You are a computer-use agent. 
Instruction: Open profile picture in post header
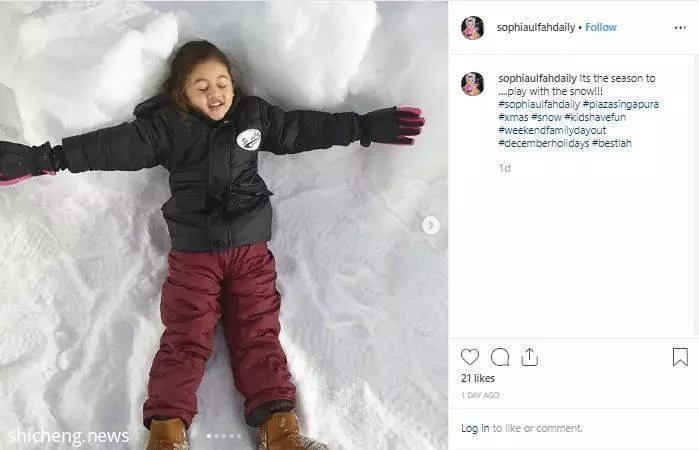click(473, 28)
